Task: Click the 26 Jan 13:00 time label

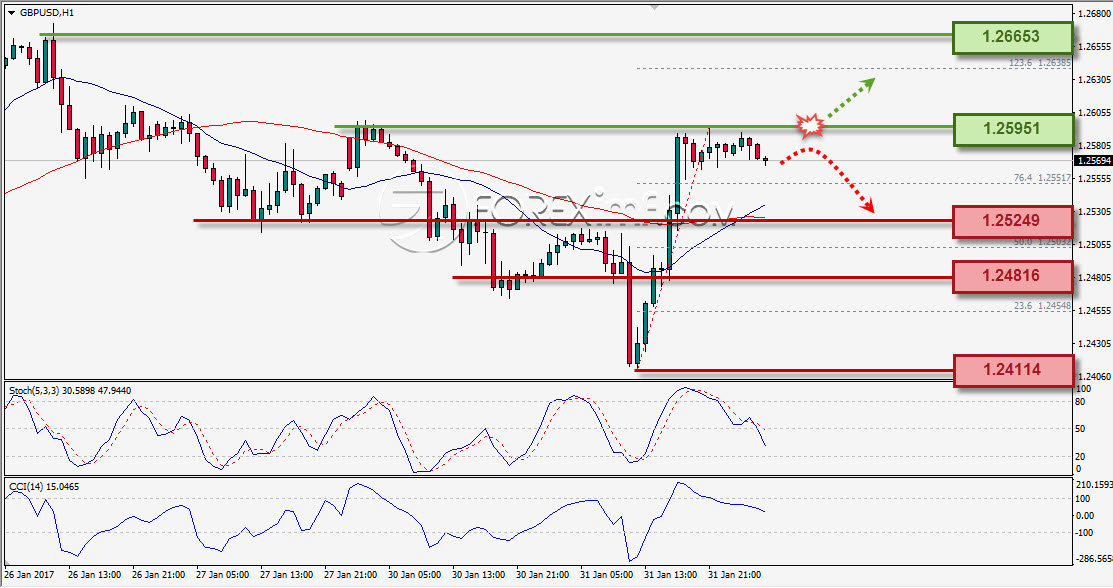Action: [94, 575]
